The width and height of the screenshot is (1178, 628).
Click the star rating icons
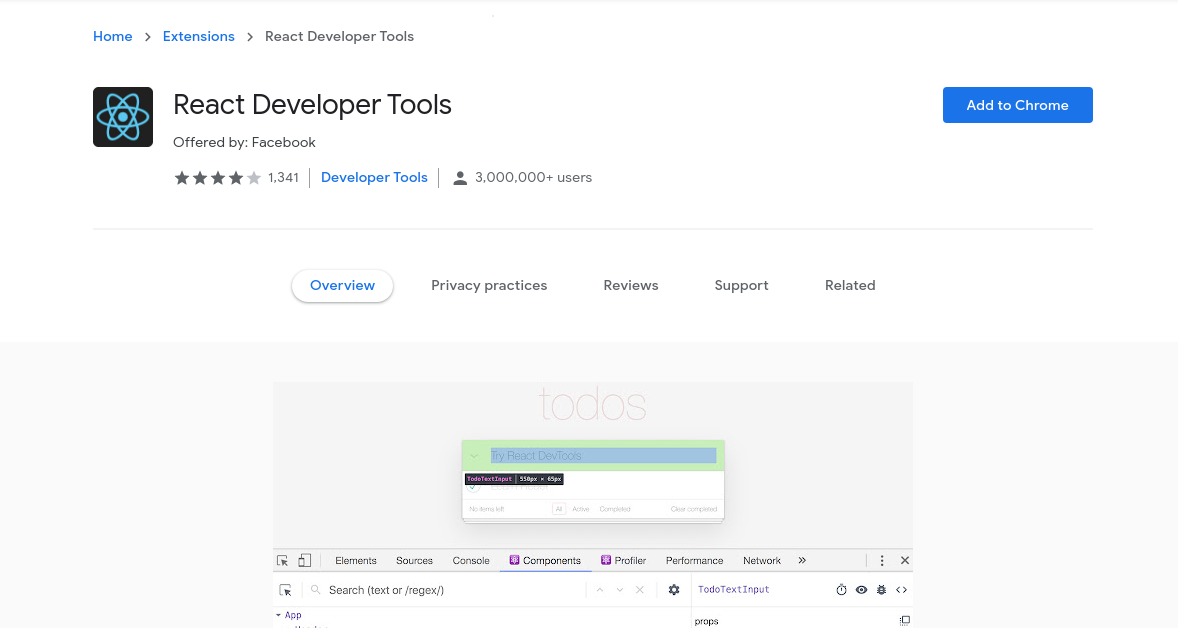tap(218, 178)
